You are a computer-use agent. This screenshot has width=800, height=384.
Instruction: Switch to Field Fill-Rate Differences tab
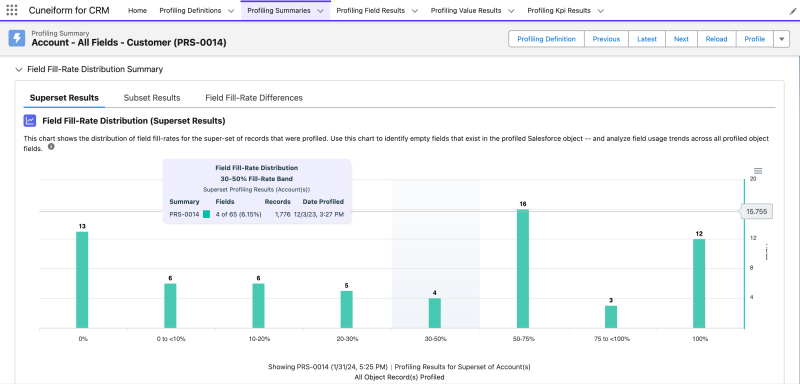[x=254, y=98]
